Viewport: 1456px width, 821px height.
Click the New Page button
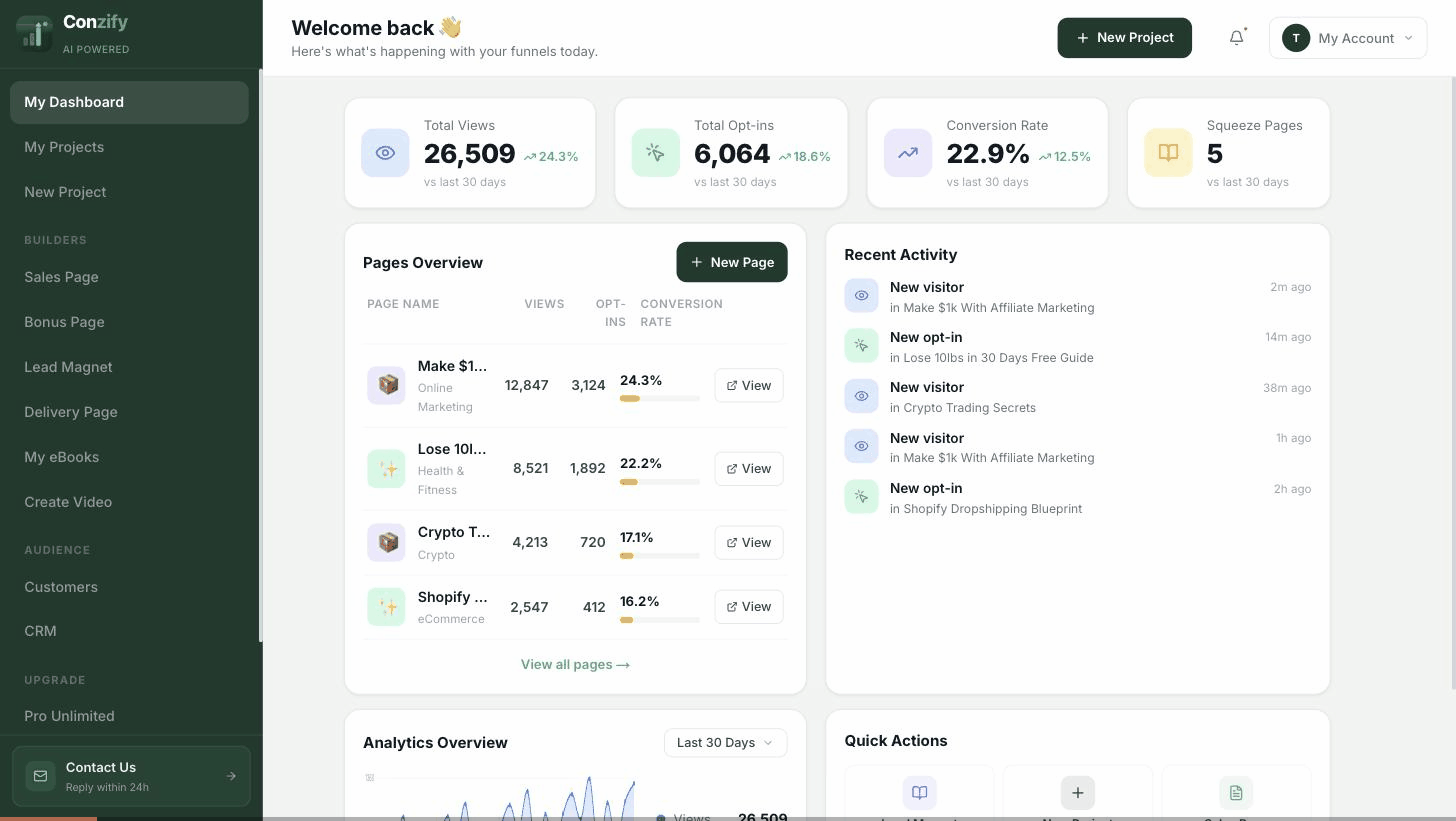click(732, 262)
